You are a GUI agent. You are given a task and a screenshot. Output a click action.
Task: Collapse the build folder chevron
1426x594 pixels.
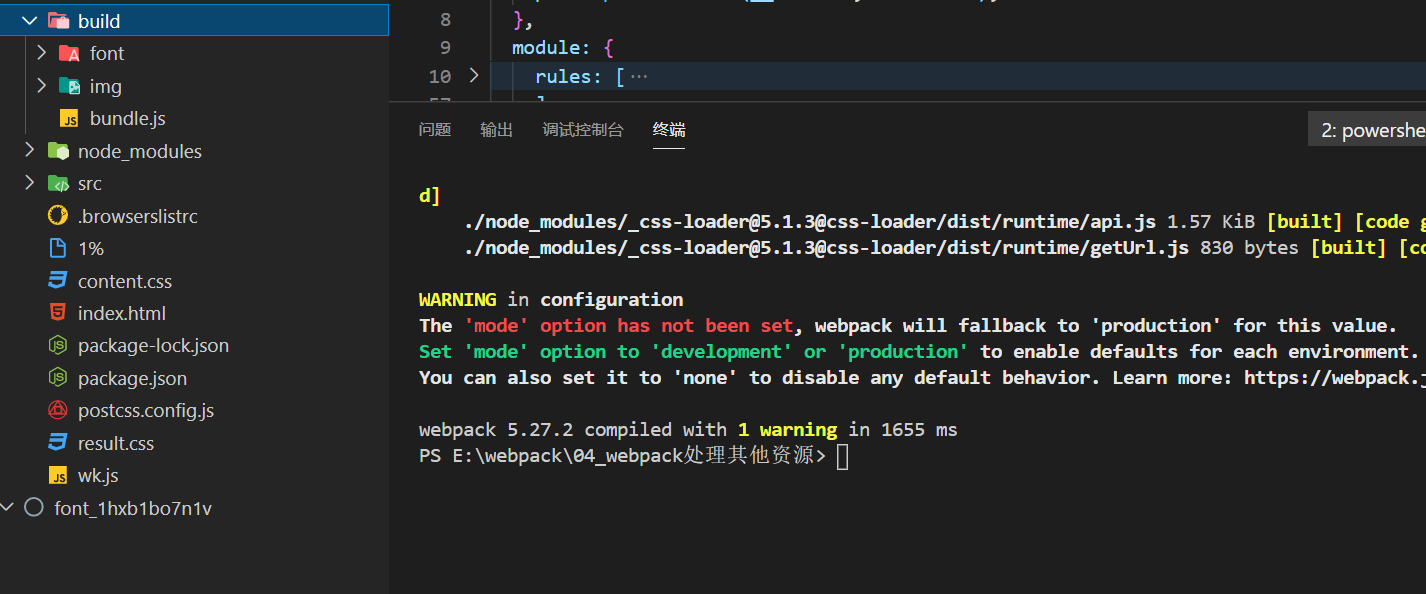click(x=27, y=20)
